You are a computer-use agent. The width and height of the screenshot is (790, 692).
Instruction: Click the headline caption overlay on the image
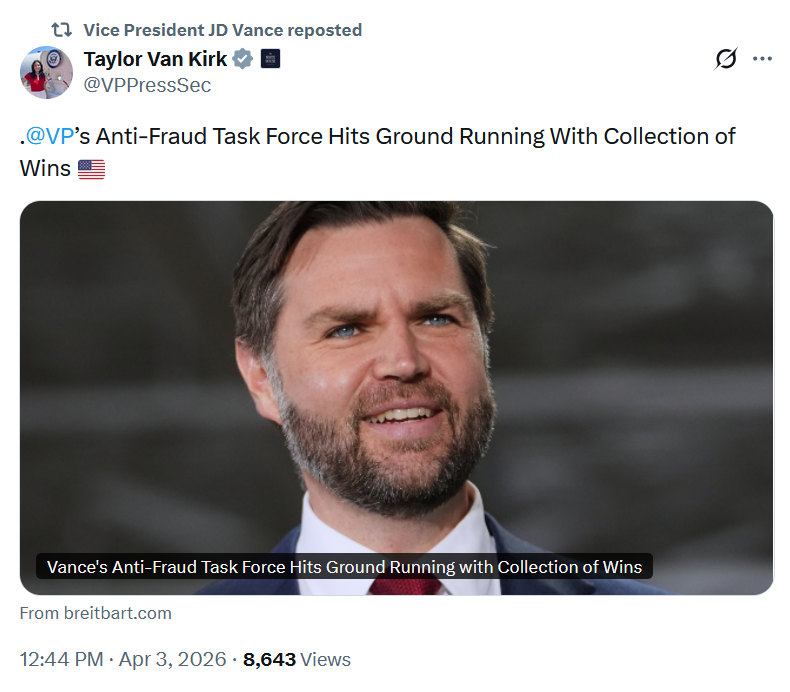click(345, 567)
